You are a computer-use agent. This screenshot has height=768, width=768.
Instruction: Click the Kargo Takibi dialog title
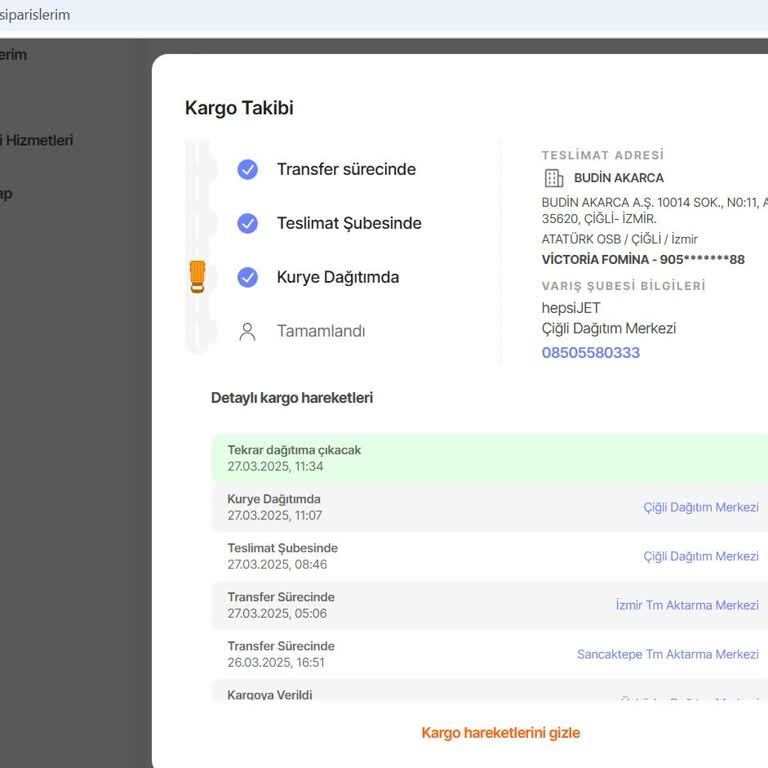pos(239,108)
